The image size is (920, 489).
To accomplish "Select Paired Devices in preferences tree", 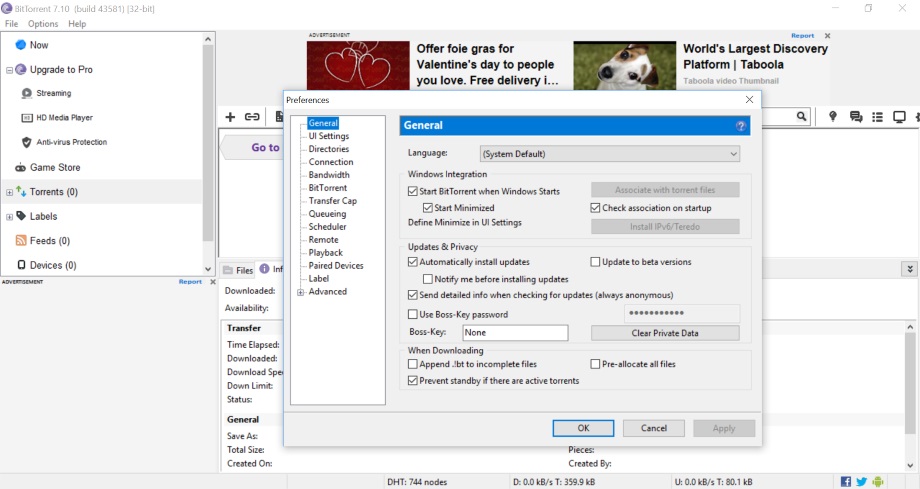I will coord(336,265).
